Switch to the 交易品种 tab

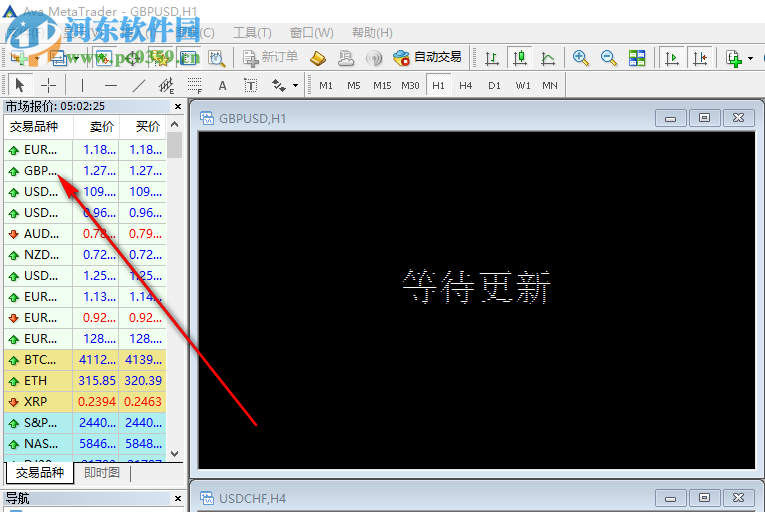[40, 472]
